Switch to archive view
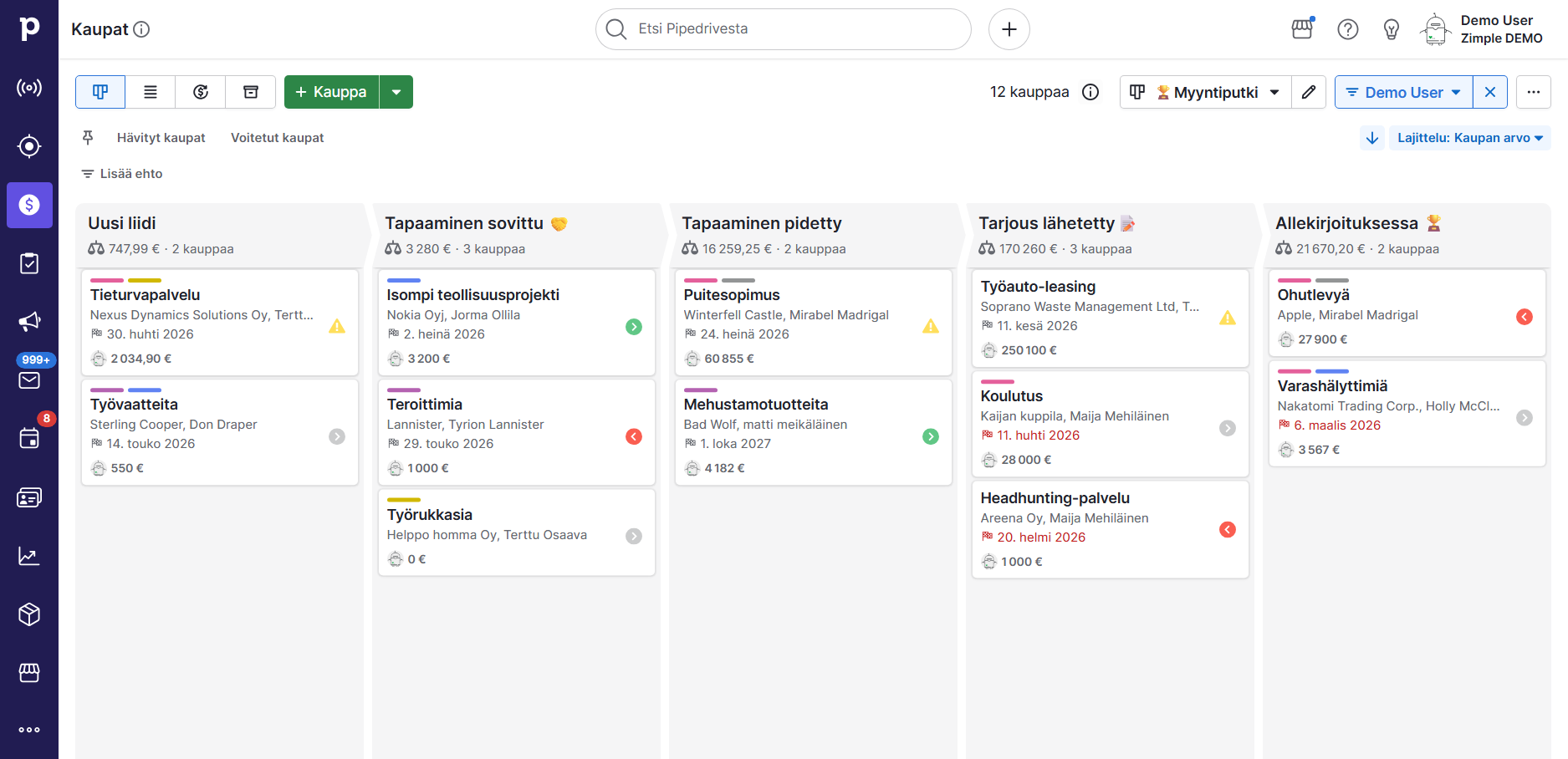Image resolution: width=1568 pixels, height=759 pixels. tap(251, 92)
